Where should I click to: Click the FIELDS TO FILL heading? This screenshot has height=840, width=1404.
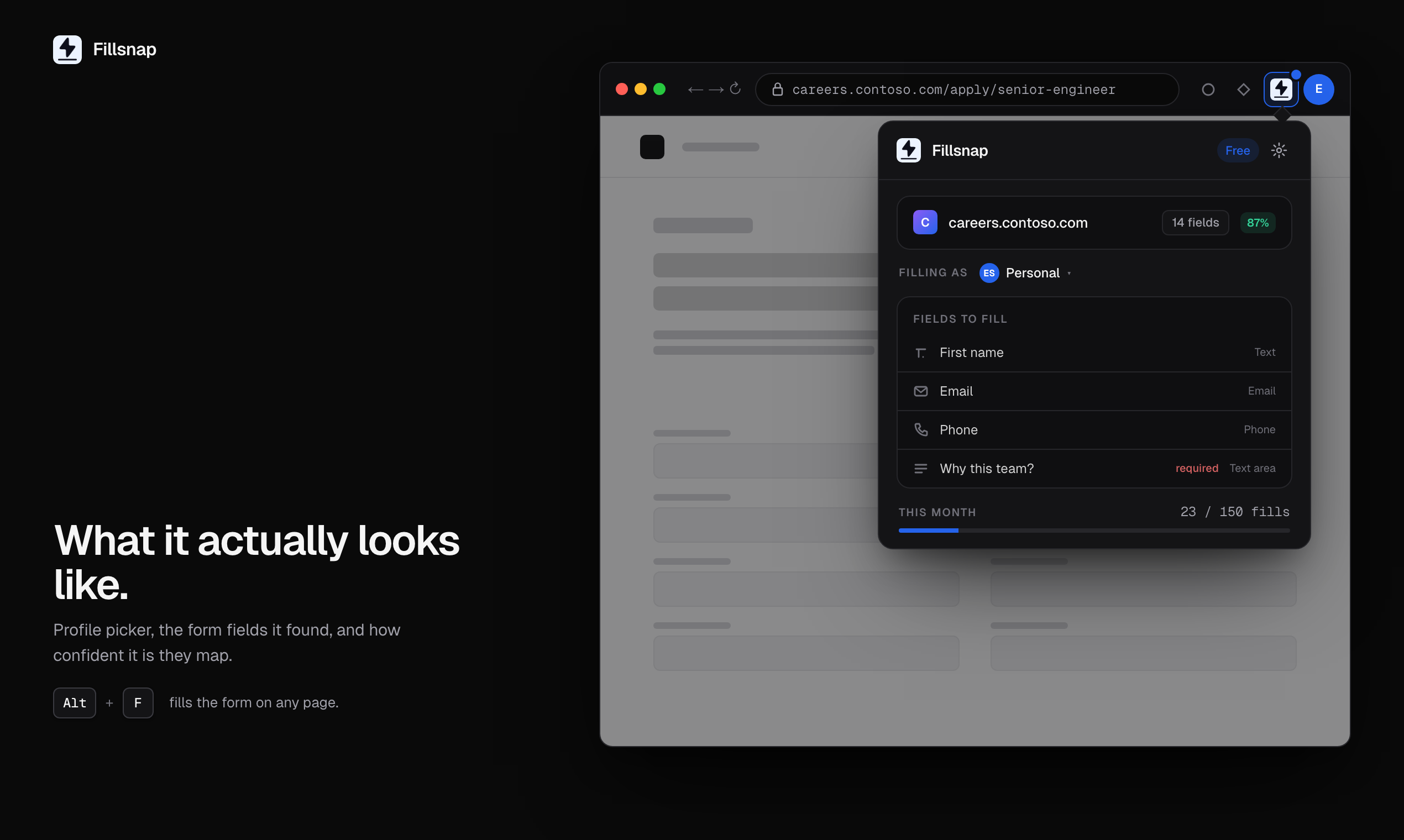click(x=960, y=319)
